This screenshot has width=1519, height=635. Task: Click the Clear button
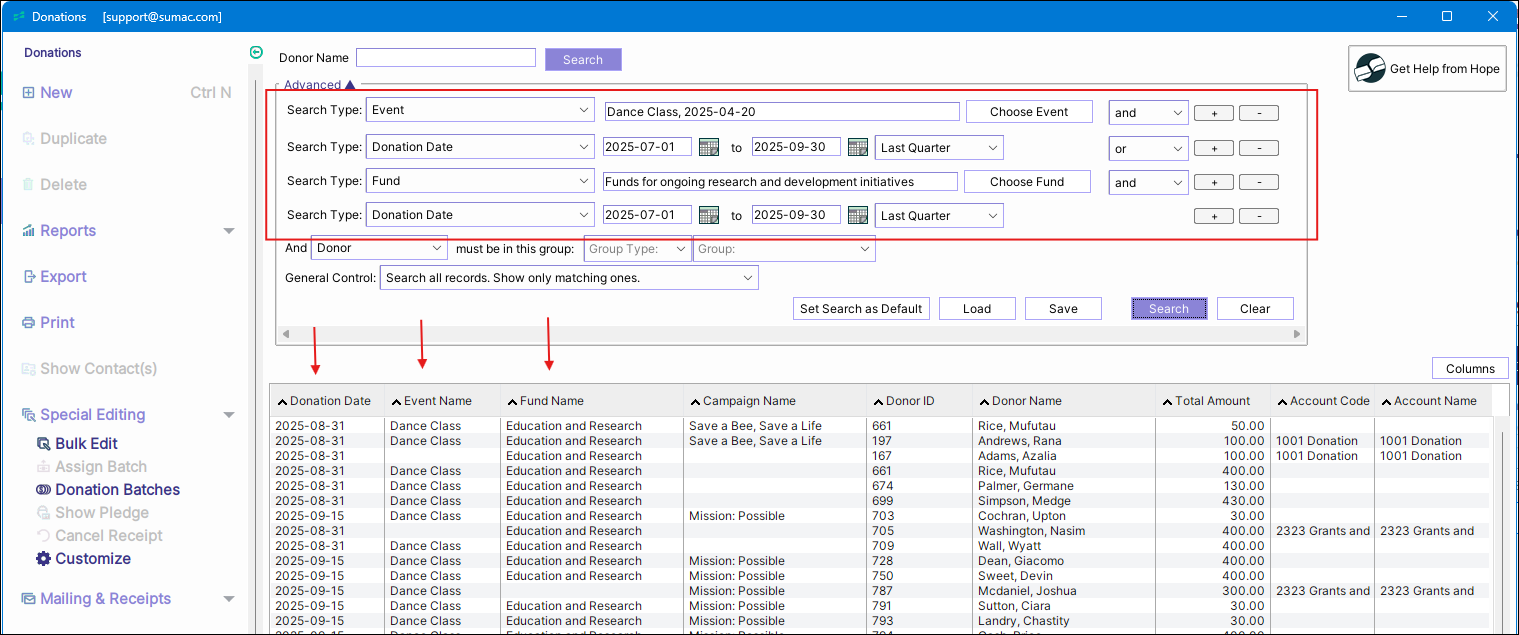1254,309
